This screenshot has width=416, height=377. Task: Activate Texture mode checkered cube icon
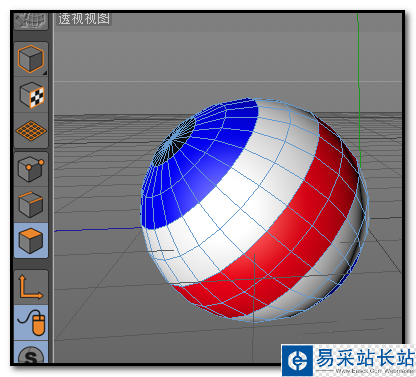(x=31, y=95)
